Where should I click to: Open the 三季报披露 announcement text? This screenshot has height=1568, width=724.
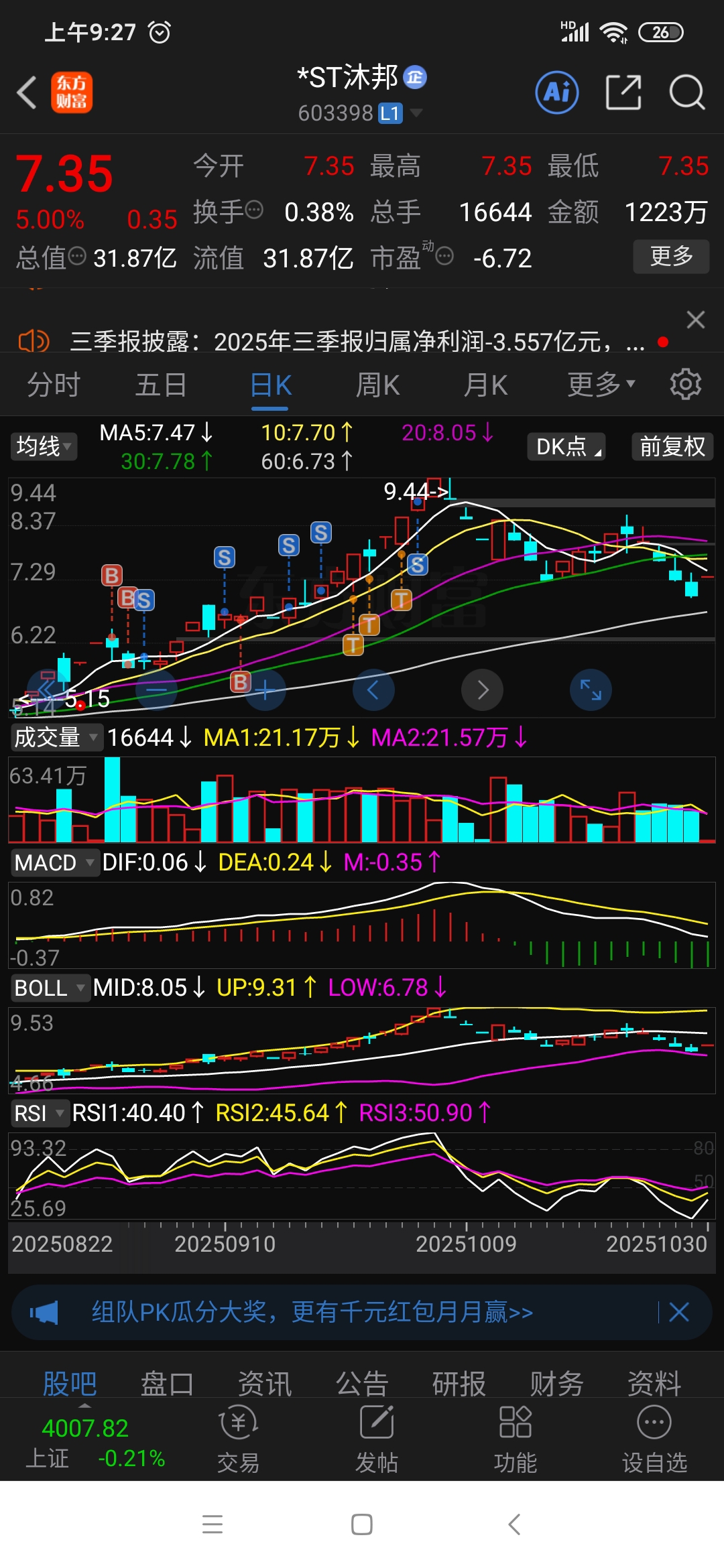tap(357, 342)
